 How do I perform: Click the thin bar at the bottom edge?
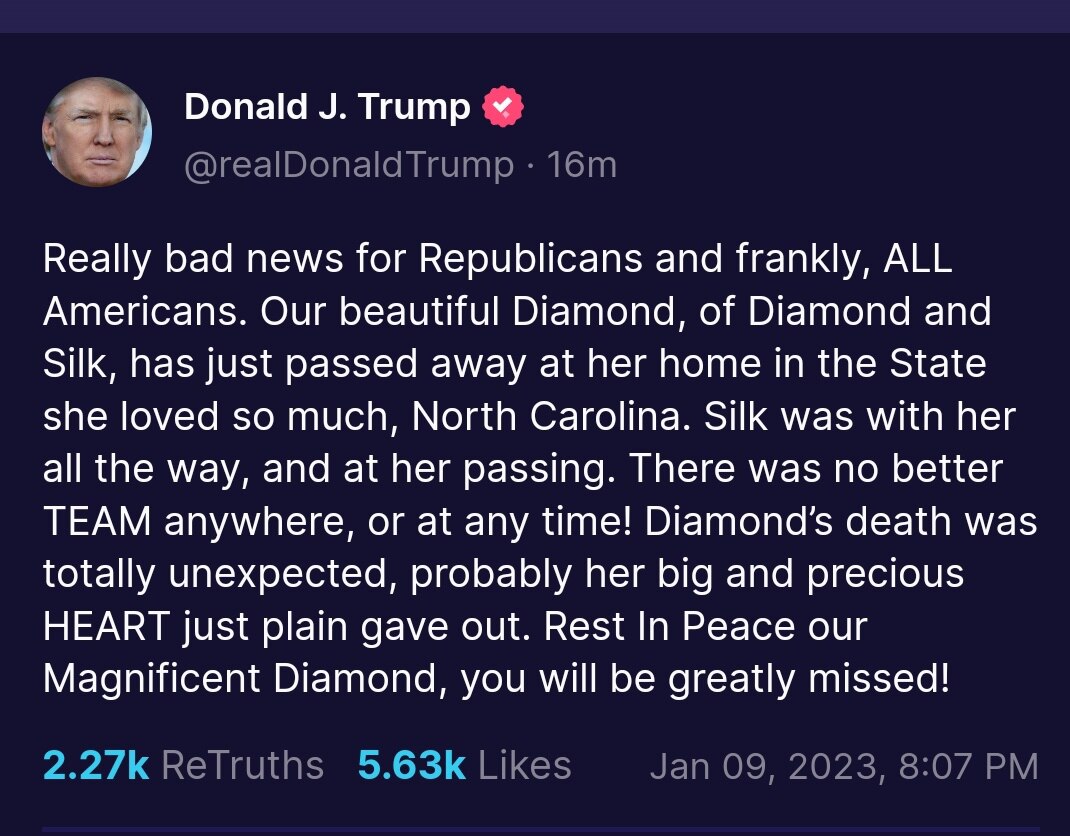point(535,831)
